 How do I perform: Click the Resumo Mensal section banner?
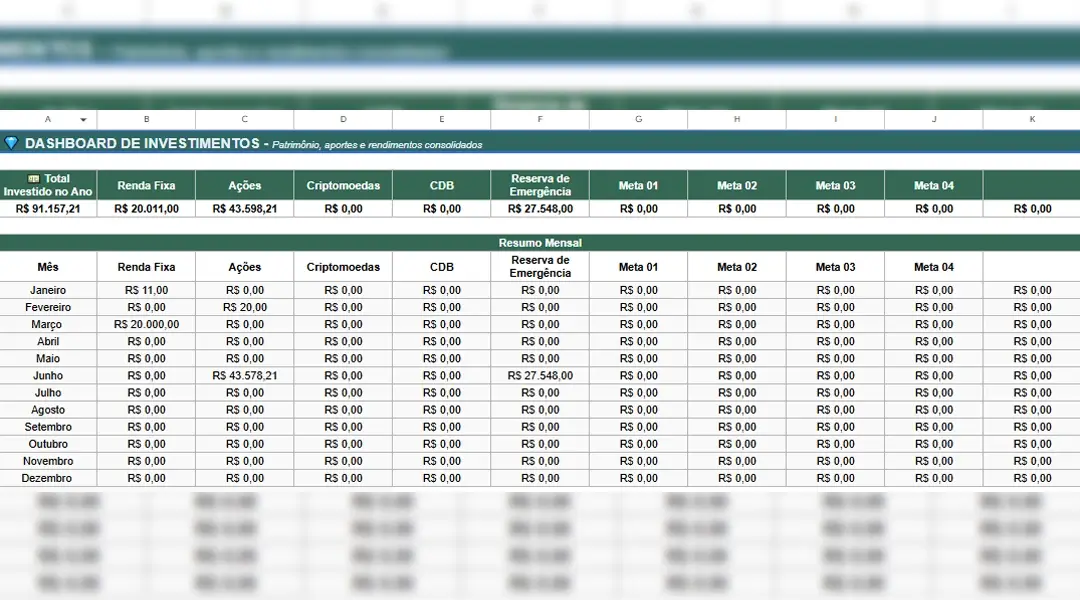540,242
